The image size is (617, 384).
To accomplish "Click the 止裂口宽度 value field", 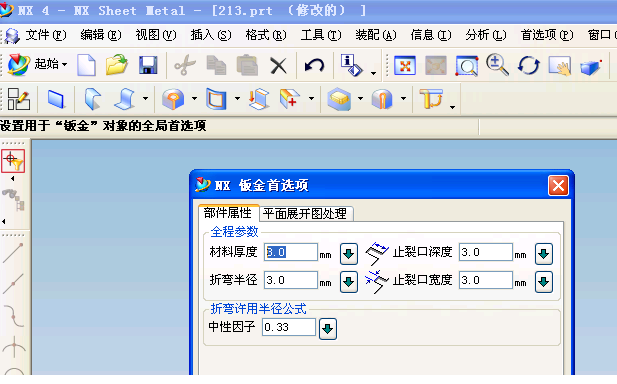I will (486, 280).
